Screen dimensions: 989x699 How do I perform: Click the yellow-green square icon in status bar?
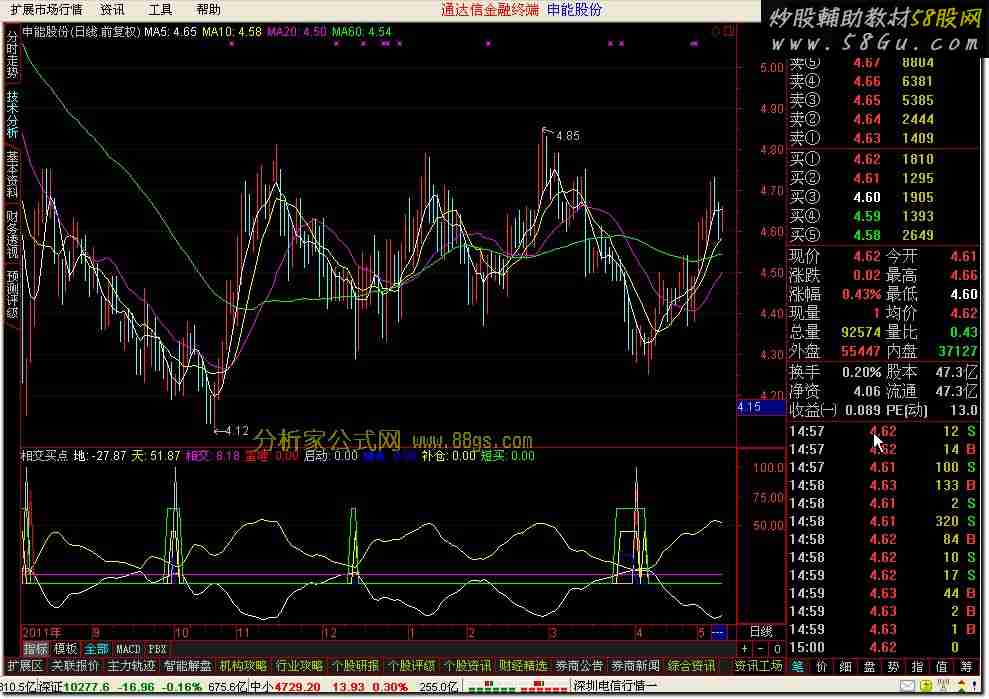click(x=926, y=686)
